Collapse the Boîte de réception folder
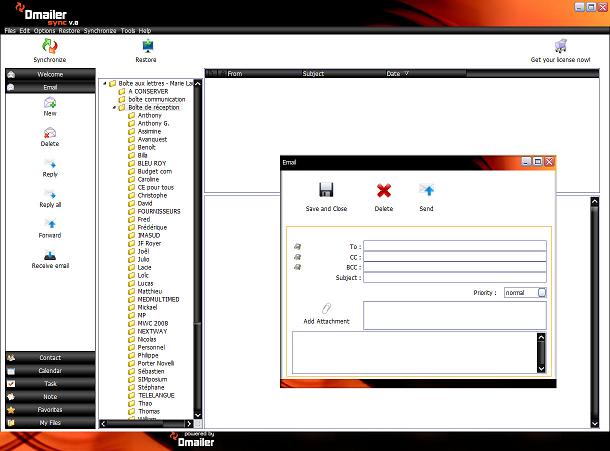Viewport: 610px width, 451px height. point(114,107)
